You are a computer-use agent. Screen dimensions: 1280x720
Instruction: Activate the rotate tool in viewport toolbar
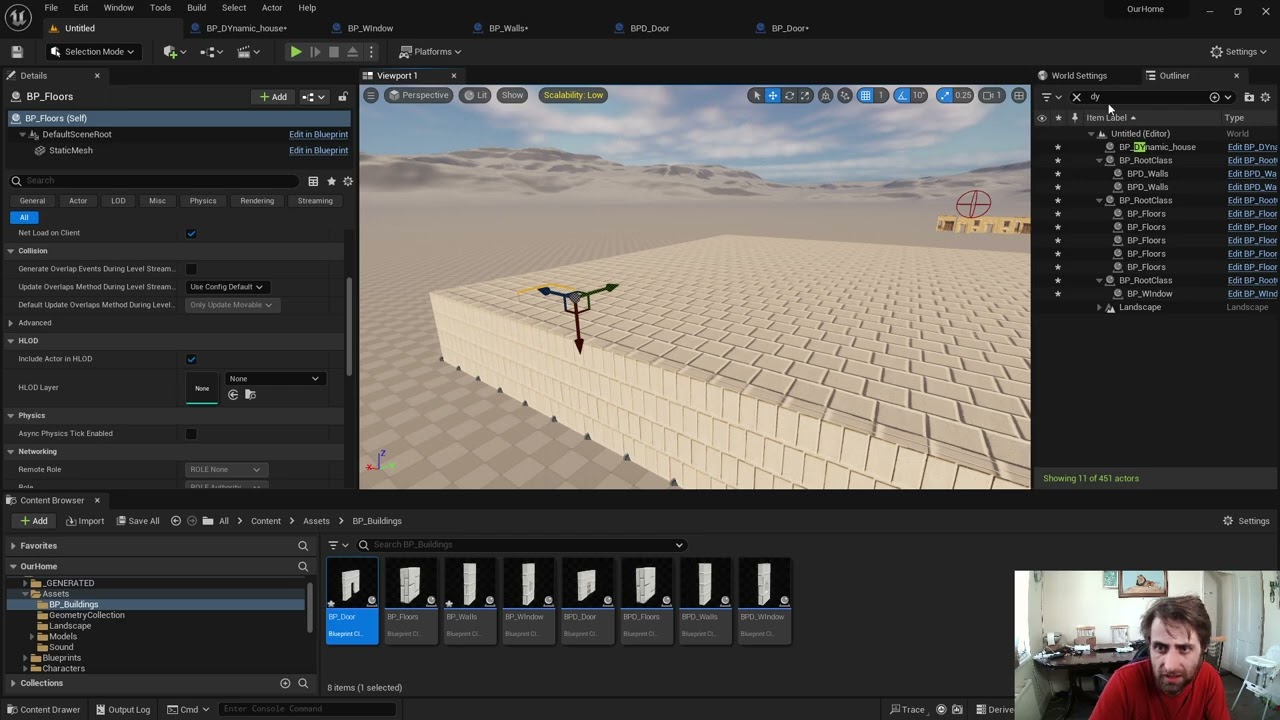click(789, 95)
